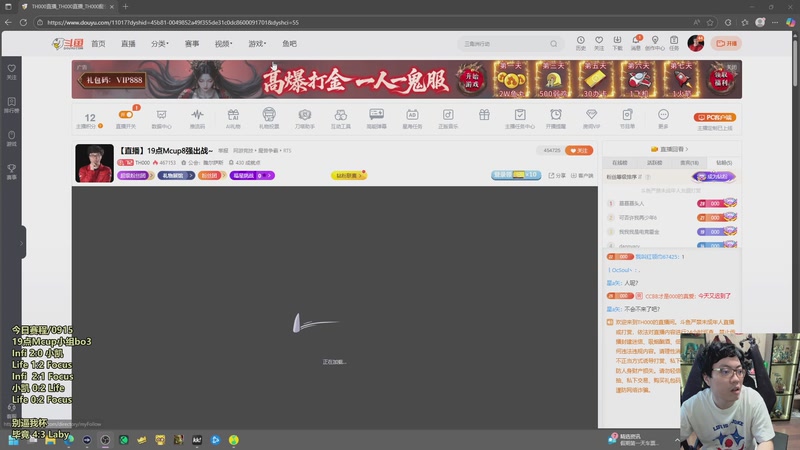Click the PC客户端 button
This screenshot has width=800, height=450.
click(714, 117)
